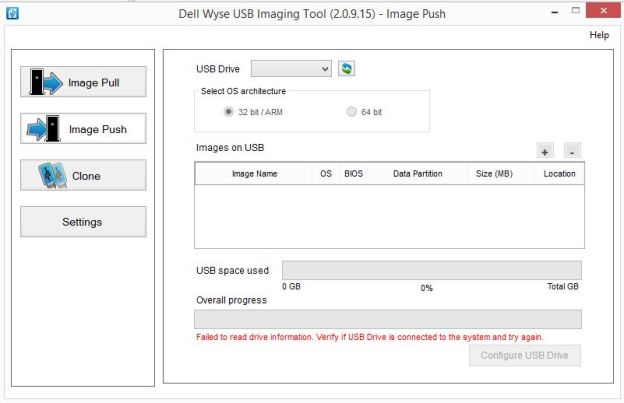
Task: Click the refresh USB drive icon
Action: 347,68
